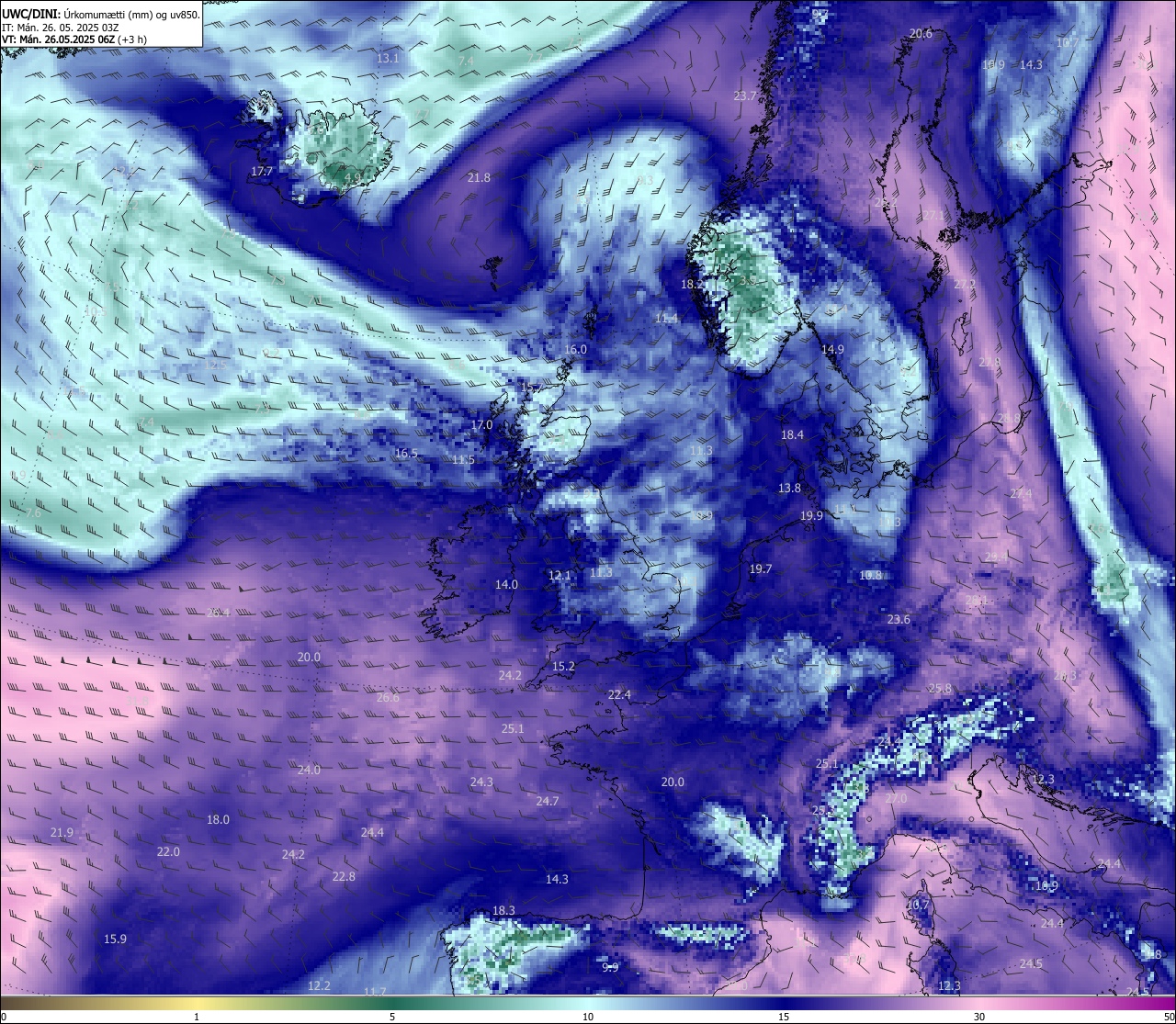Click the 17.7 value west of Iceland

coord(262,172)
